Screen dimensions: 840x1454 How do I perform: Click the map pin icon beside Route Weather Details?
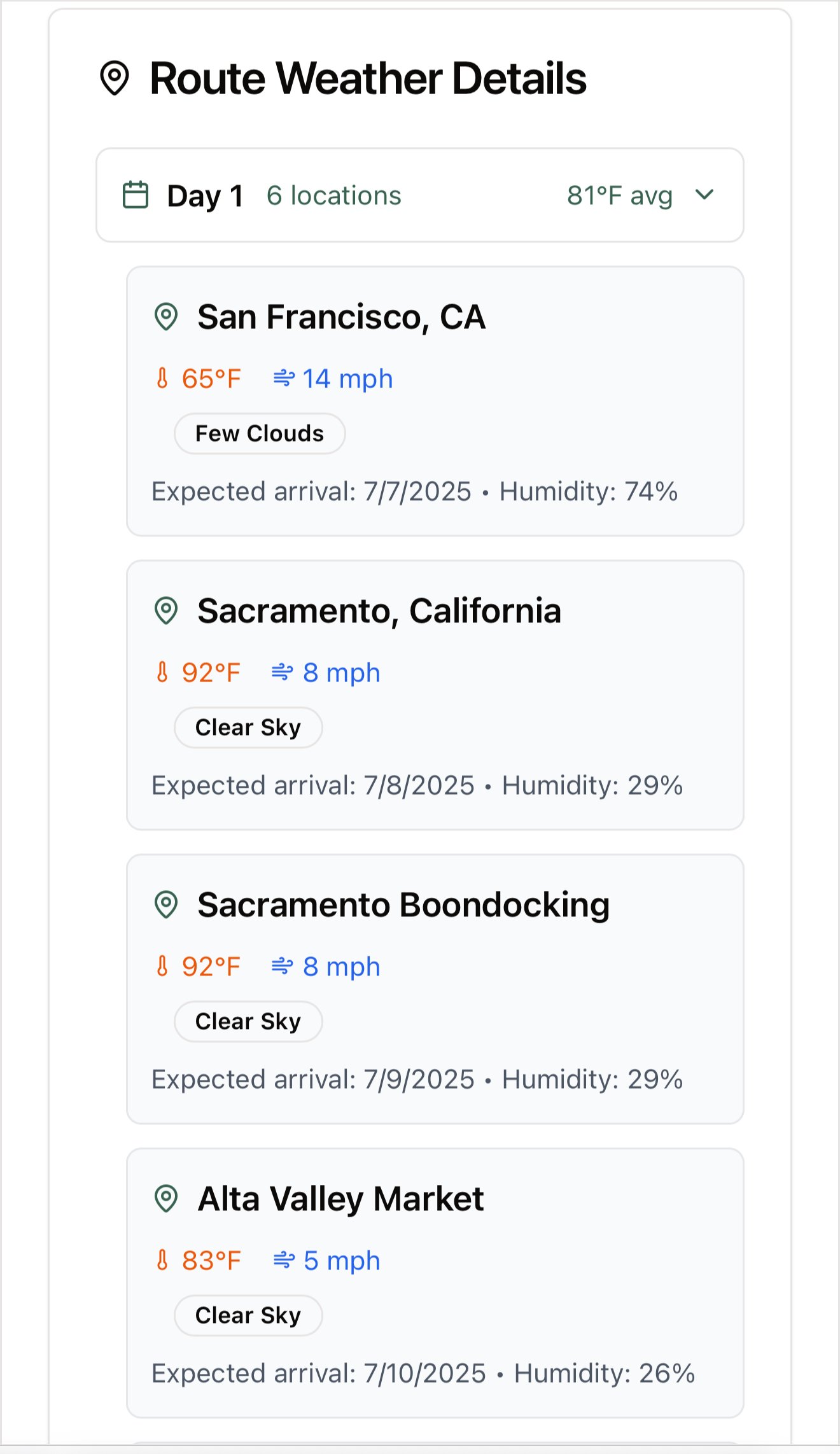point(115,78)
